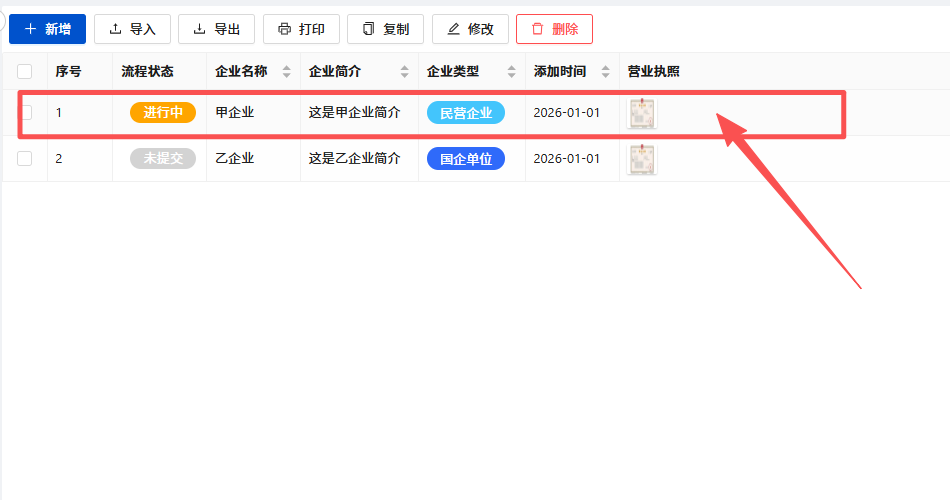Sort by 企业简介 column arrows
The width and height of the screenshot is (950, 500).
click(x=405, y=72)
